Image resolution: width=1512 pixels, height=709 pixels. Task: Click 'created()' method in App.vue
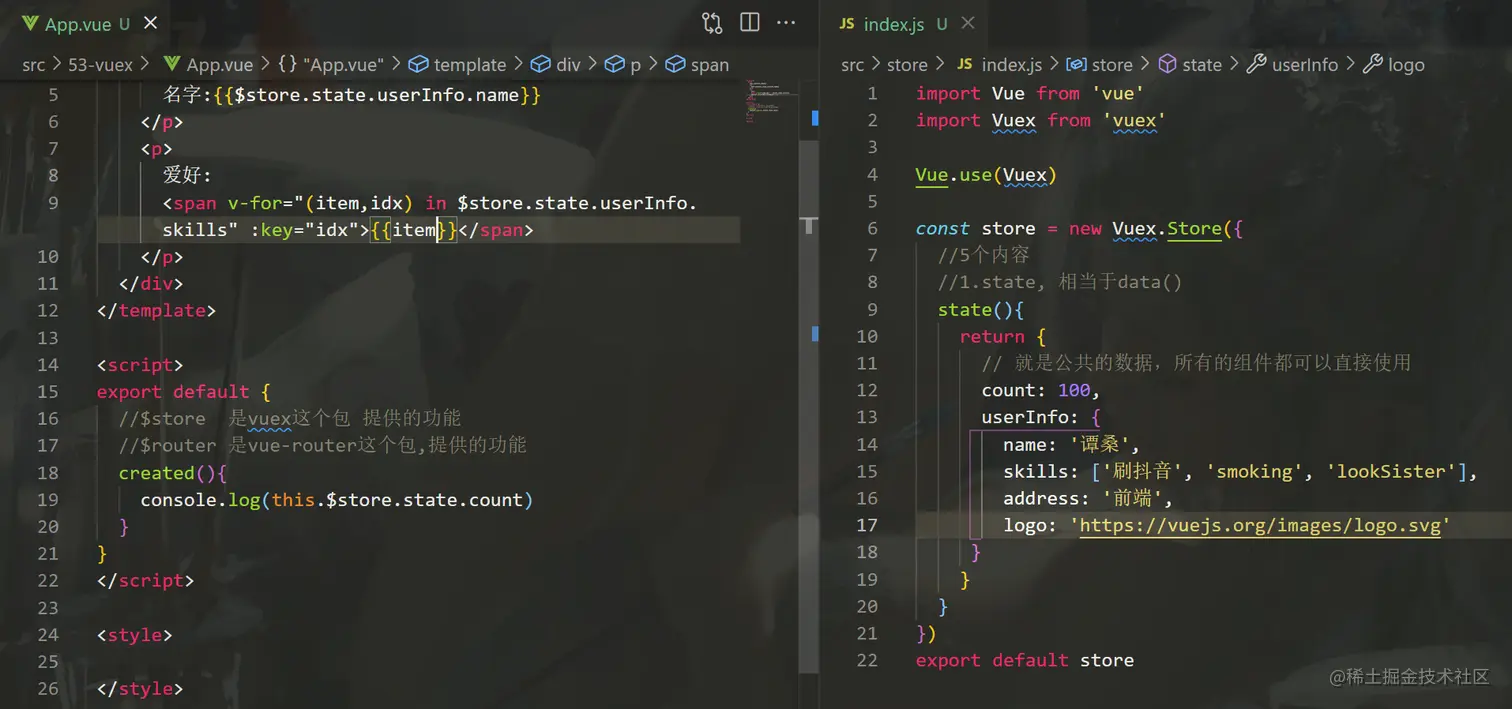tap(173, 472)
